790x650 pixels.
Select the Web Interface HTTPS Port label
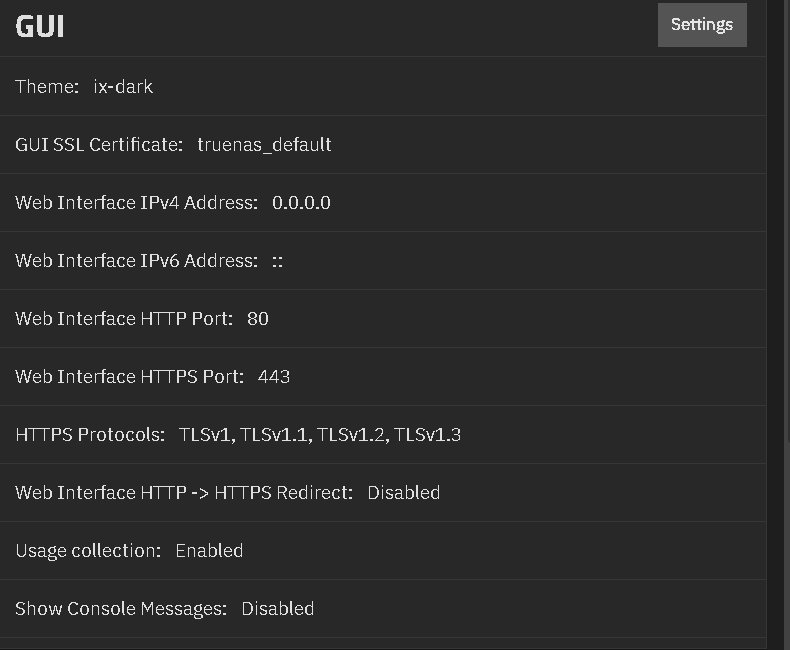[x=129, y=377]
